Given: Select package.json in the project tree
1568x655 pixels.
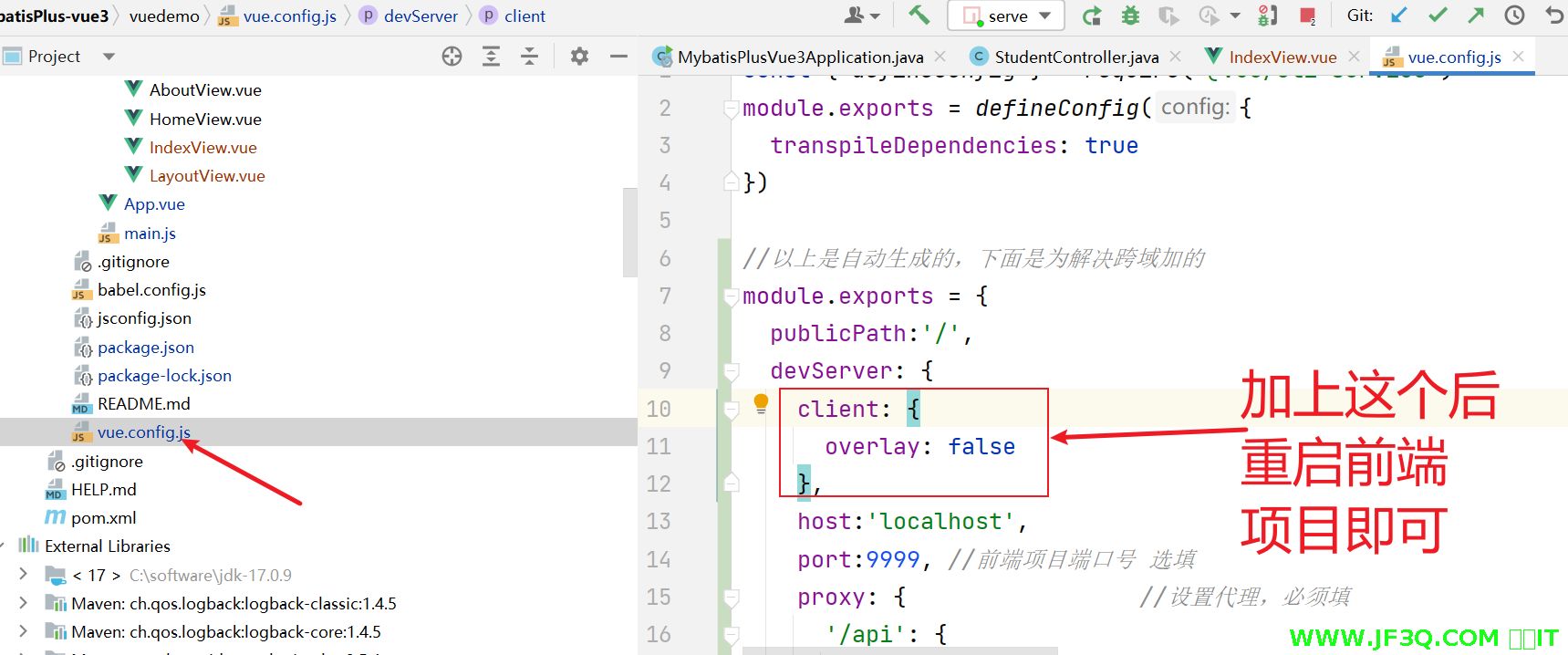Looking at the screenshot, I should click(x=145, y=347).
